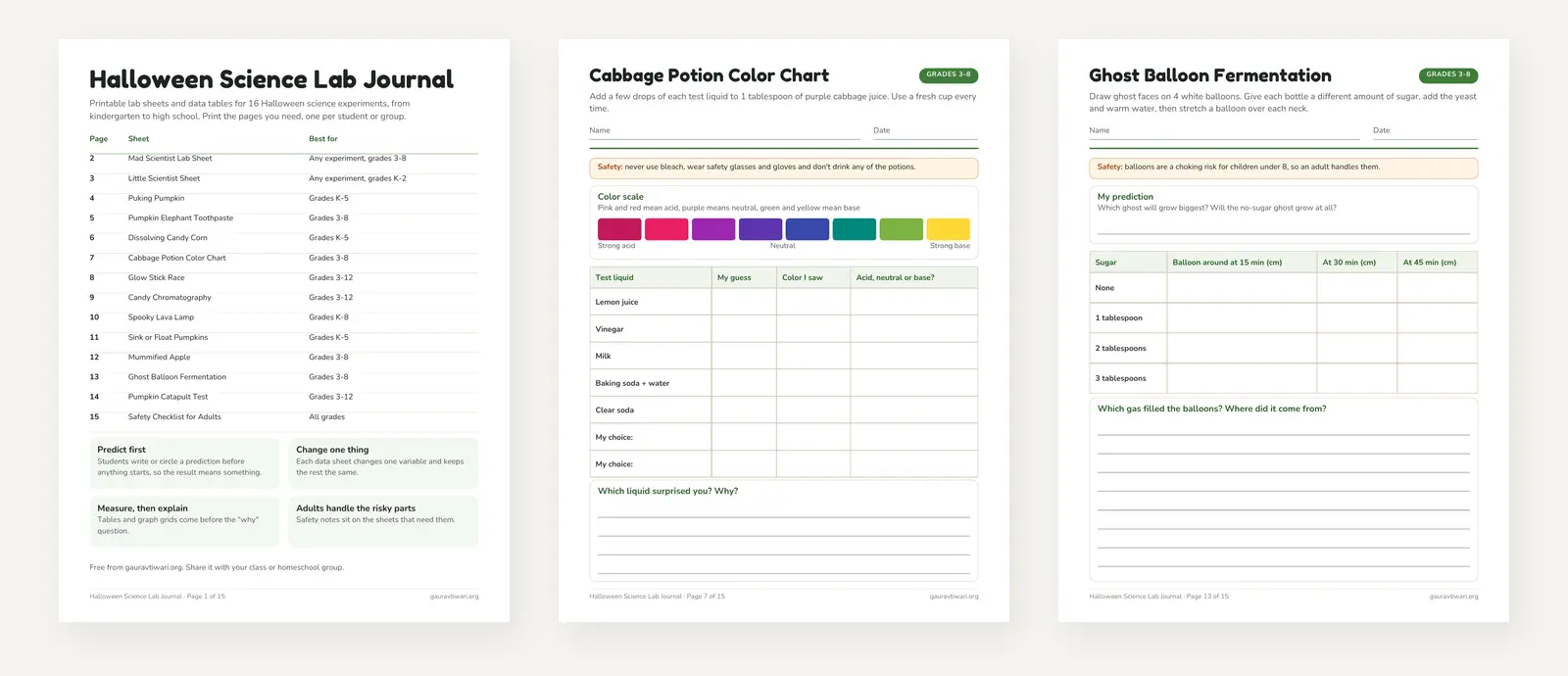
Task: Click the Baking soda + water row label
Action: 632,383
